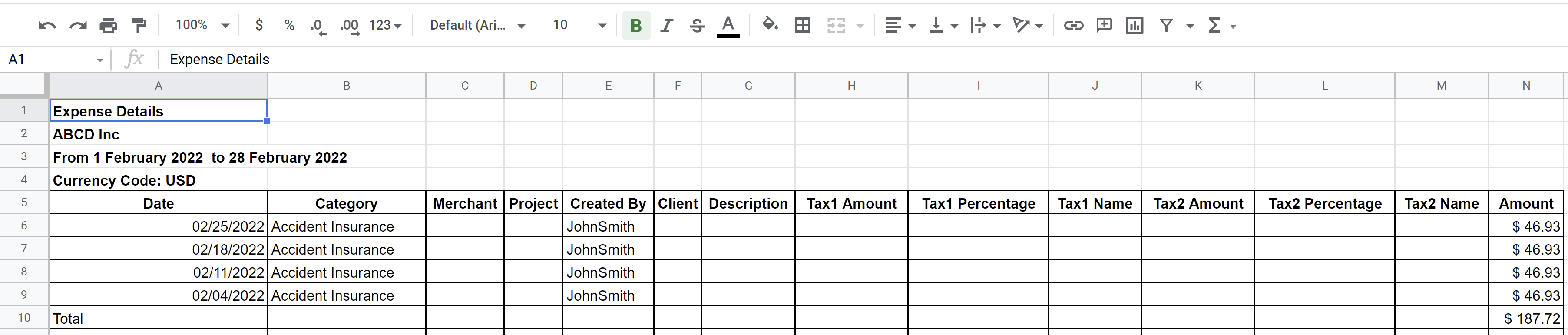Open text rotation options
Viewport: 1568px width, 335px height.
coord(1028,26)
